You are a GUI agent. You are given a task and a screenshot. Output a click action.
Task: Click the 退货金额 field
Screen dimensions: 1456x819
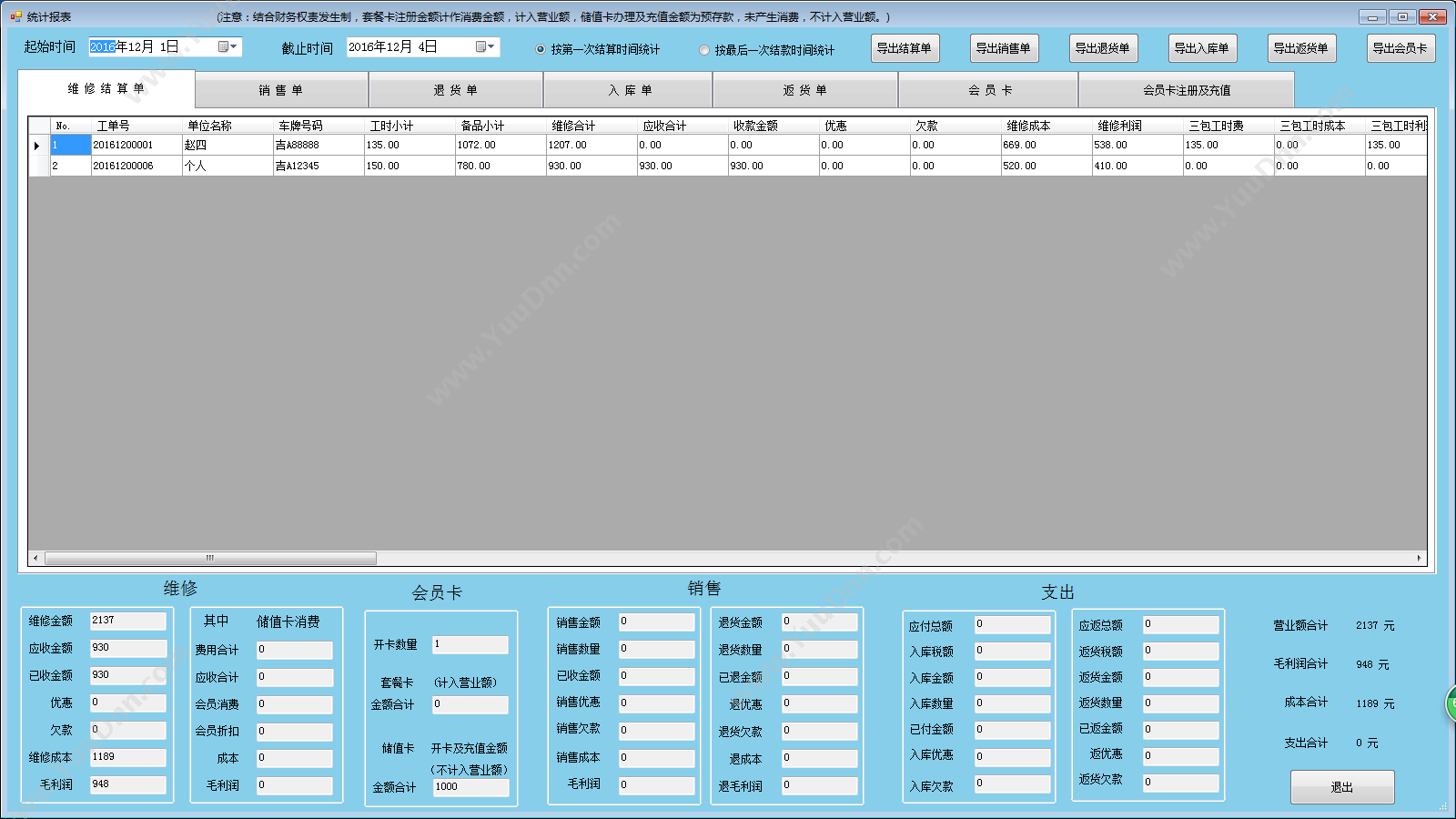click(x=819, y=622)
